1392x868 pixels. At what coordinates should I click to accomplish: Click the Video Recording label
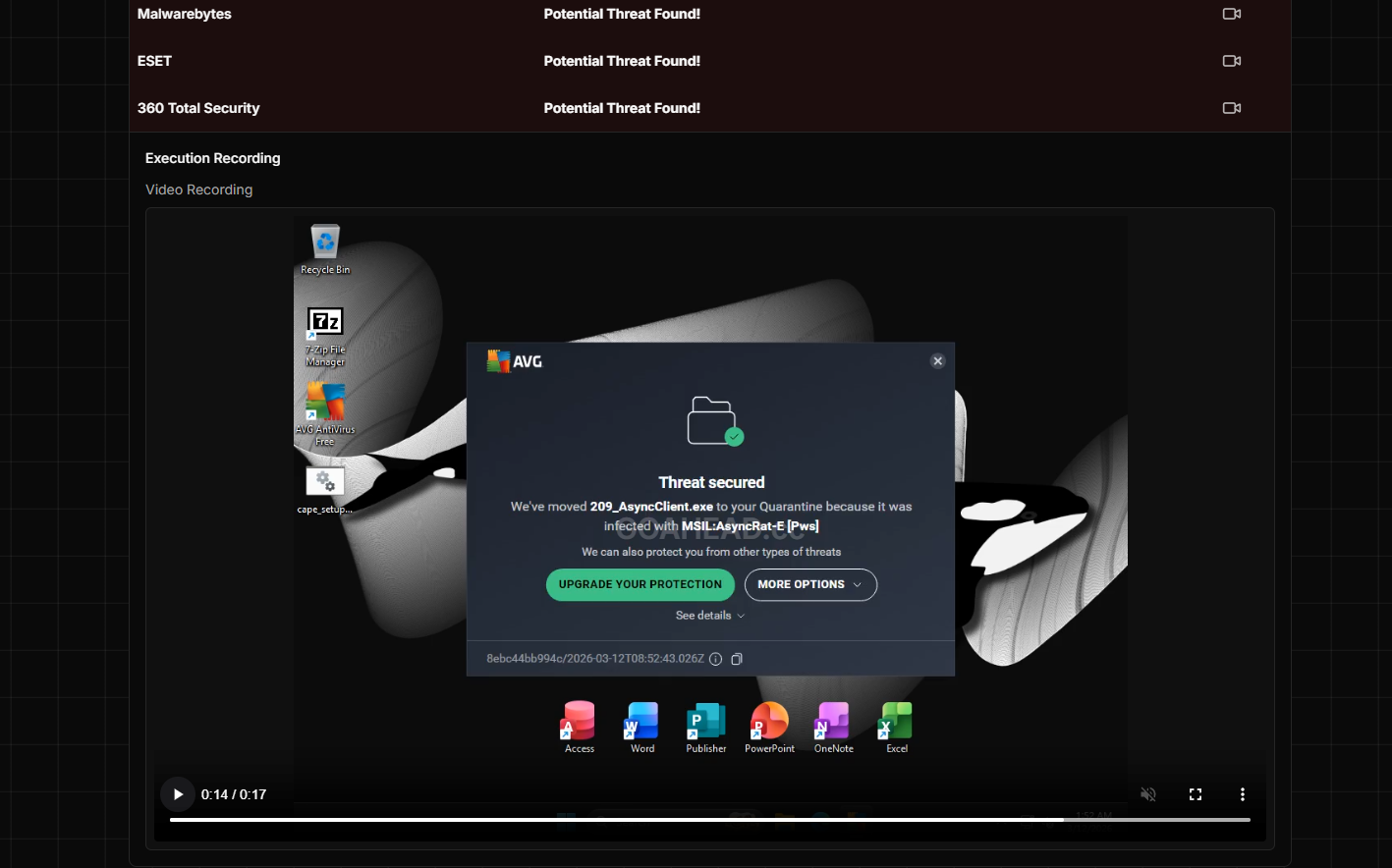point(199,190)
